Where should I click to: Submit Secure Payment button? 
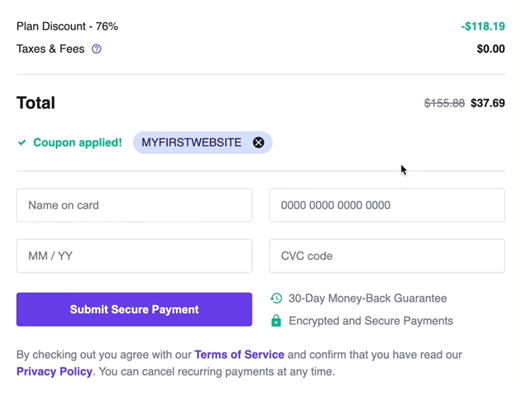point(134,309)
